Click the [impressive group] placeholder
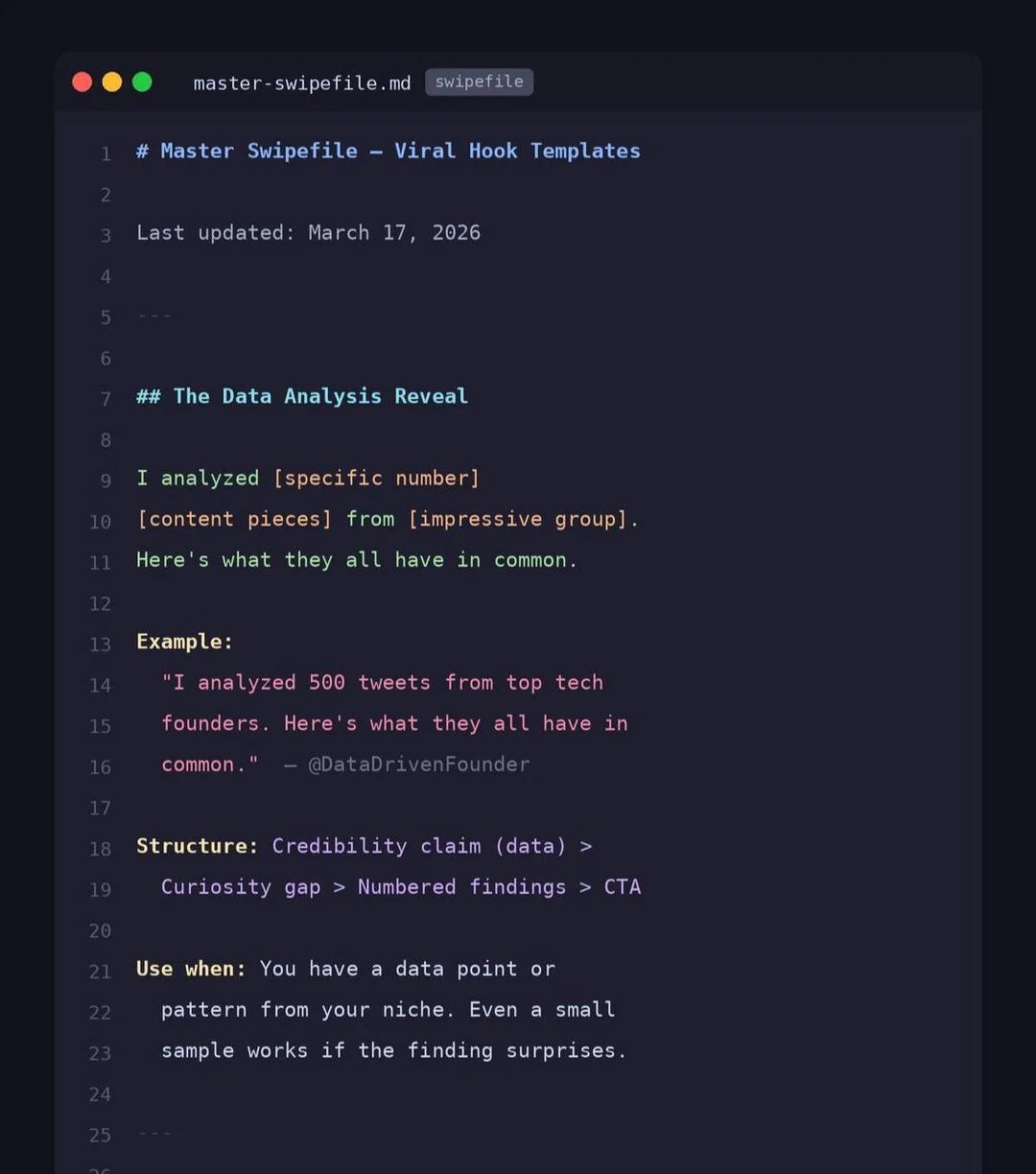This screenshot has width=1036, height=1174. pyautogui.click(x=518, y=519)
